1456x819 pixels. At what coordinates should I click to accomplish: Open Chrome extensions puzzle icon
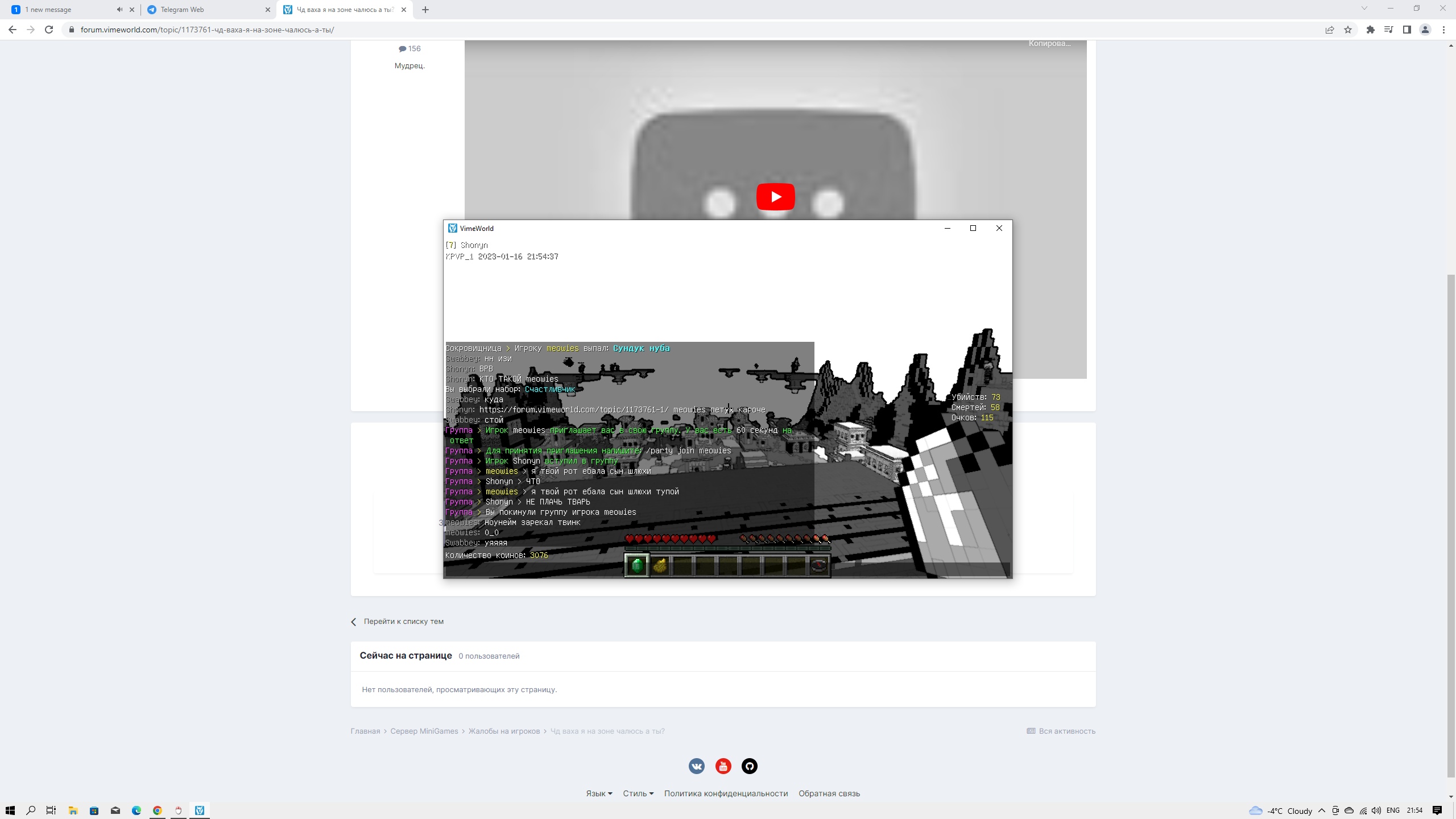pyautogui.click(x=1370, y=30)
